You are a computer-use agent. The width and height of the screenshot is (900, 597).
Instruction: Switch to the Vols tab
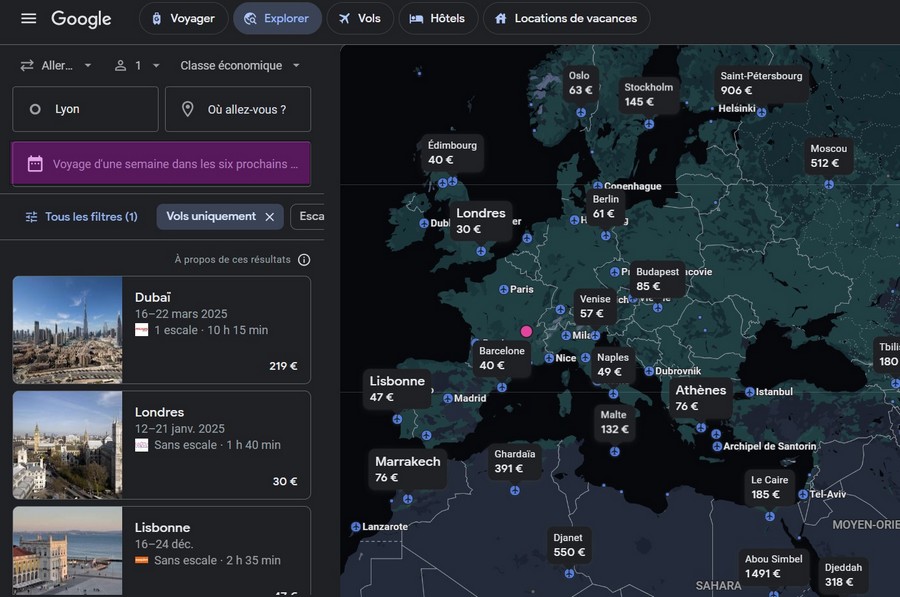click(x=359, y=19)
